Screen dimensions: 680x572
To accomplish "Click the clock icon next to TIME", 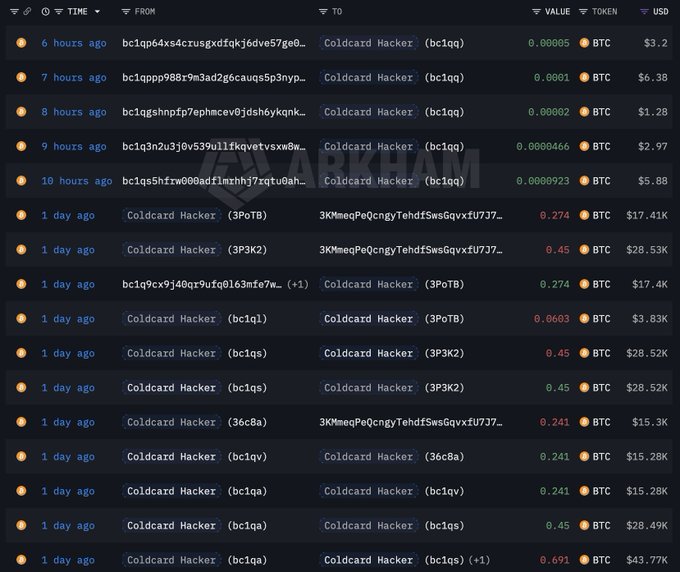I will tap(46, 12).
